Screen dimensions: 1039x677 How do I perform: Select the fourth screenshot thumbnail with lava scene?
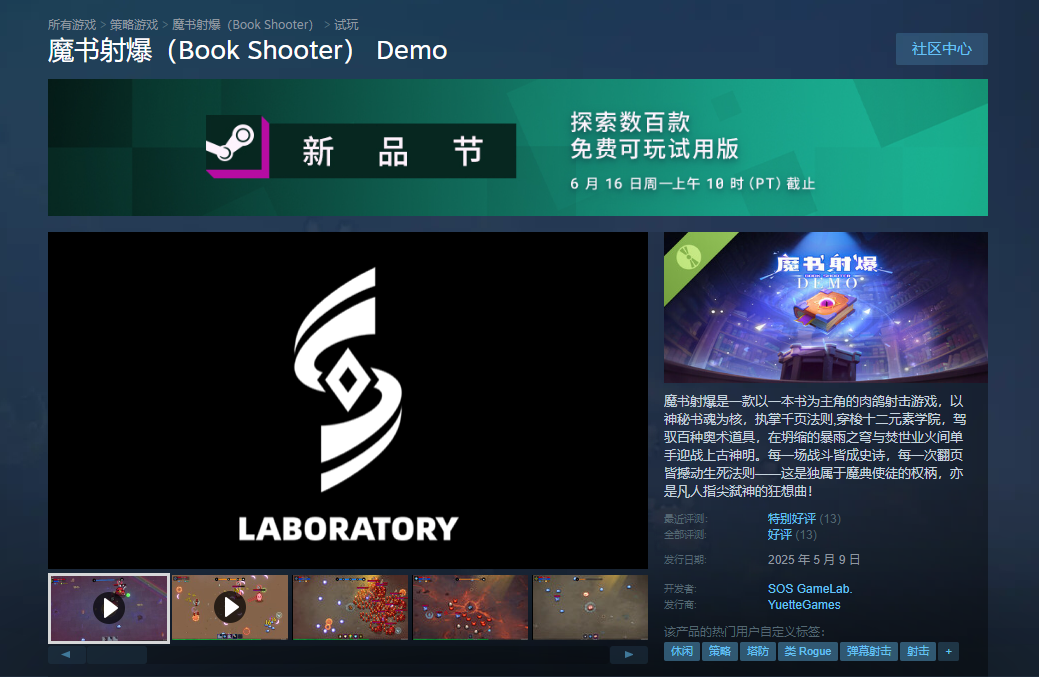tap(470, 607)
